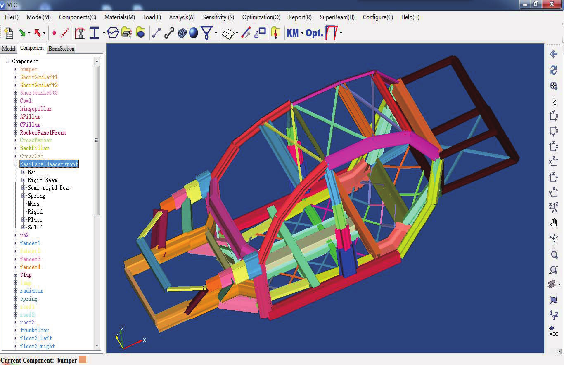The image size is (564, 365).
Task: Click the red arrow tool icon
Action: [x=37, y=33]
